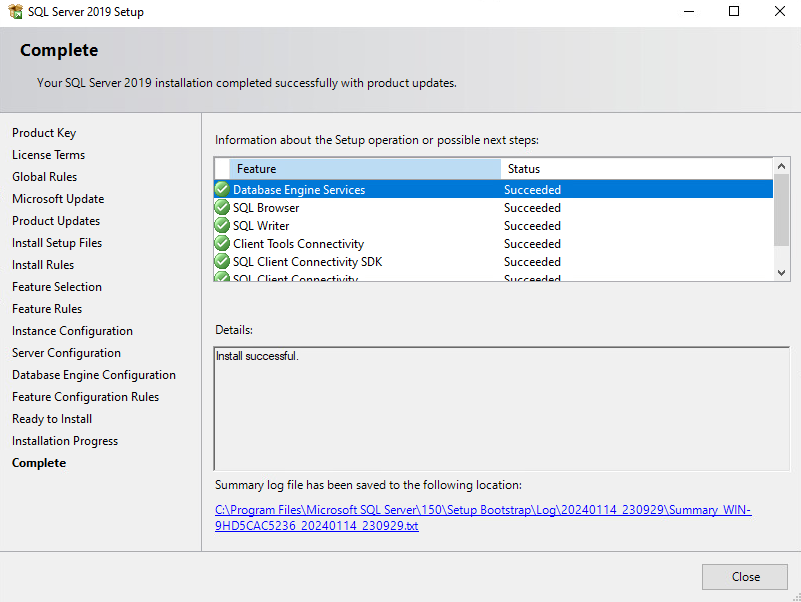Click the check icon for Client Tools Connectivity

tap(222, 243)
